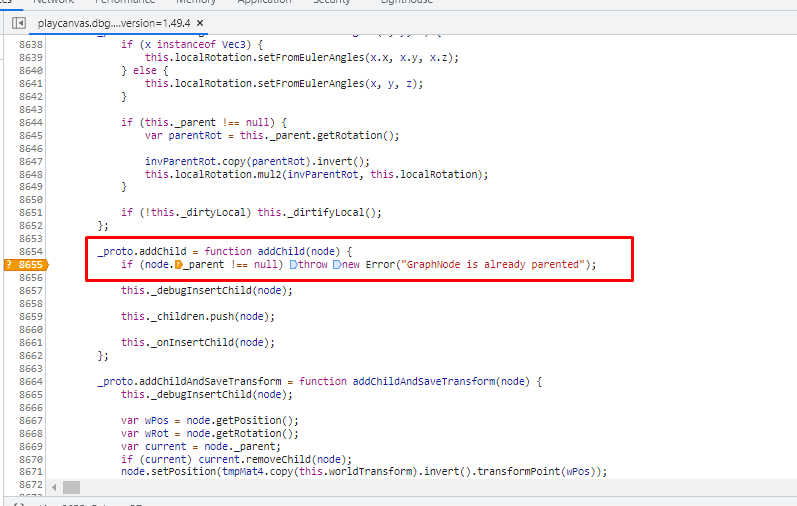Click the horizontal scrollbar thumb

[x=71, y=486]
